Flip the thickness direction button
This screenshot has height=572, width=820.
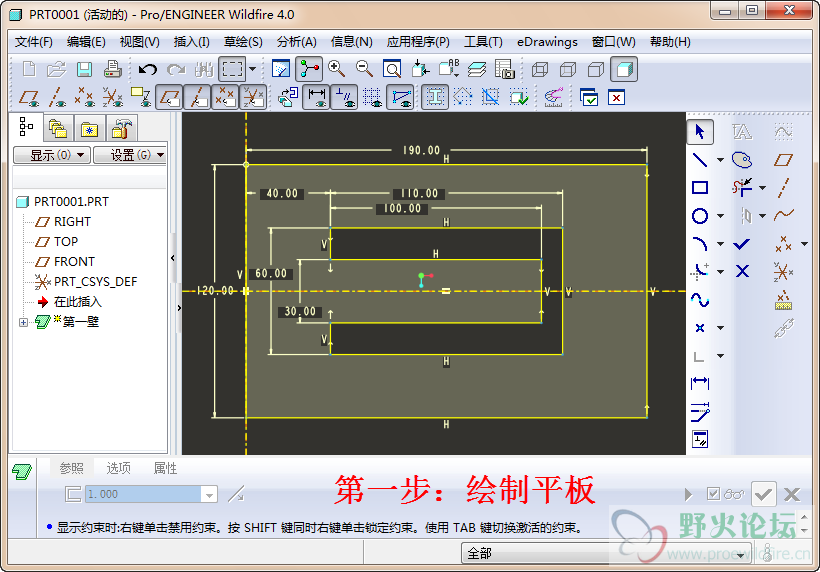[x=236, y=494]
